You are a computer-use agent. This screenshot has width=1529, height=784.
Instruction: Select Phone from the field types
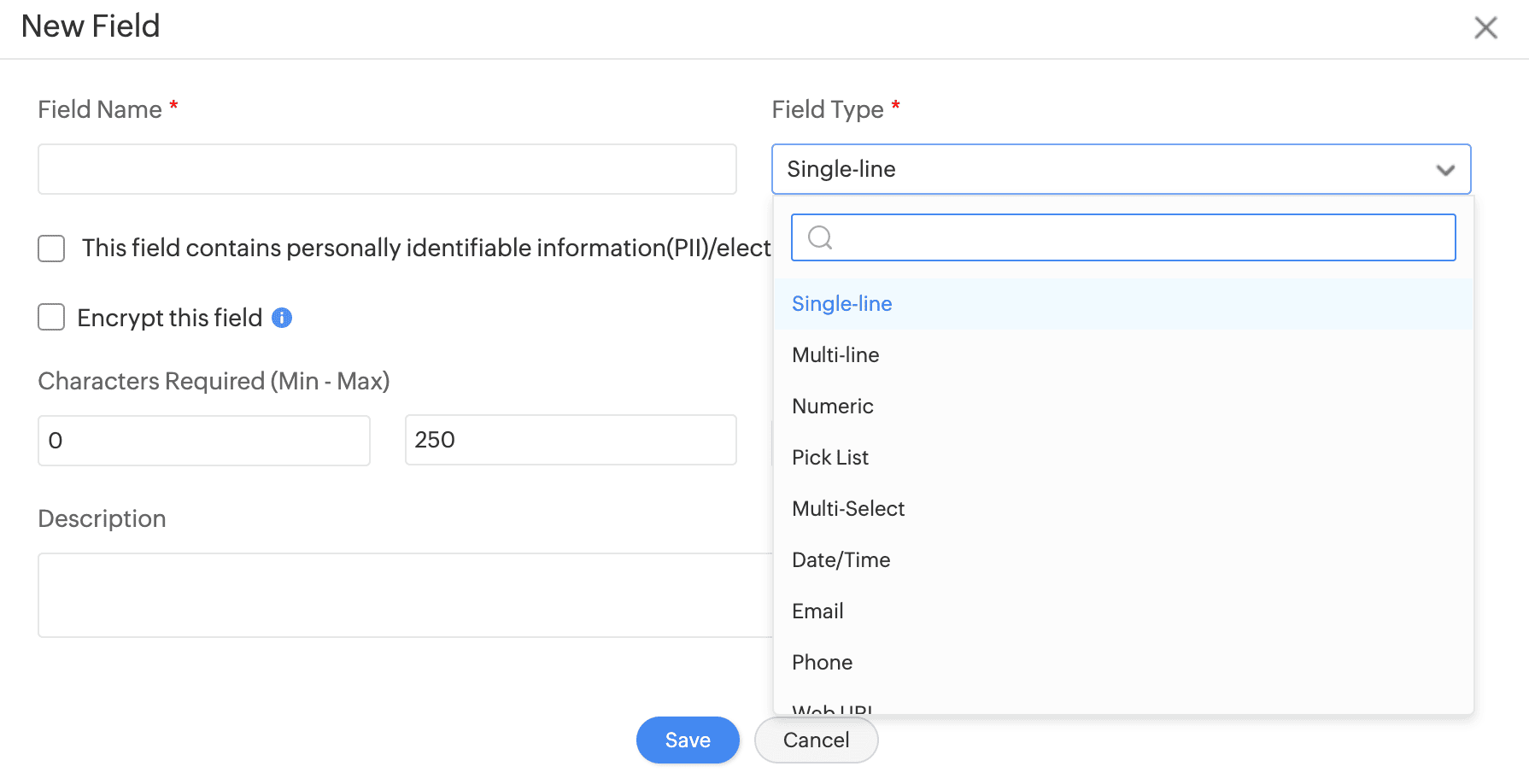(822, 663)
